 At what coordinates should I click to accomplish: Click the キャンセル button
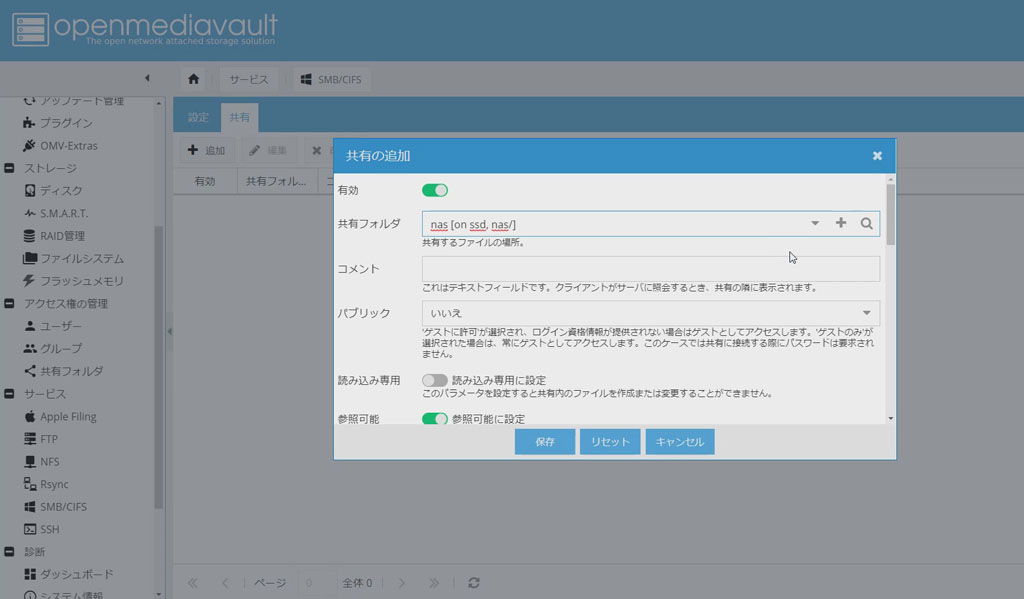coord(680,442)
